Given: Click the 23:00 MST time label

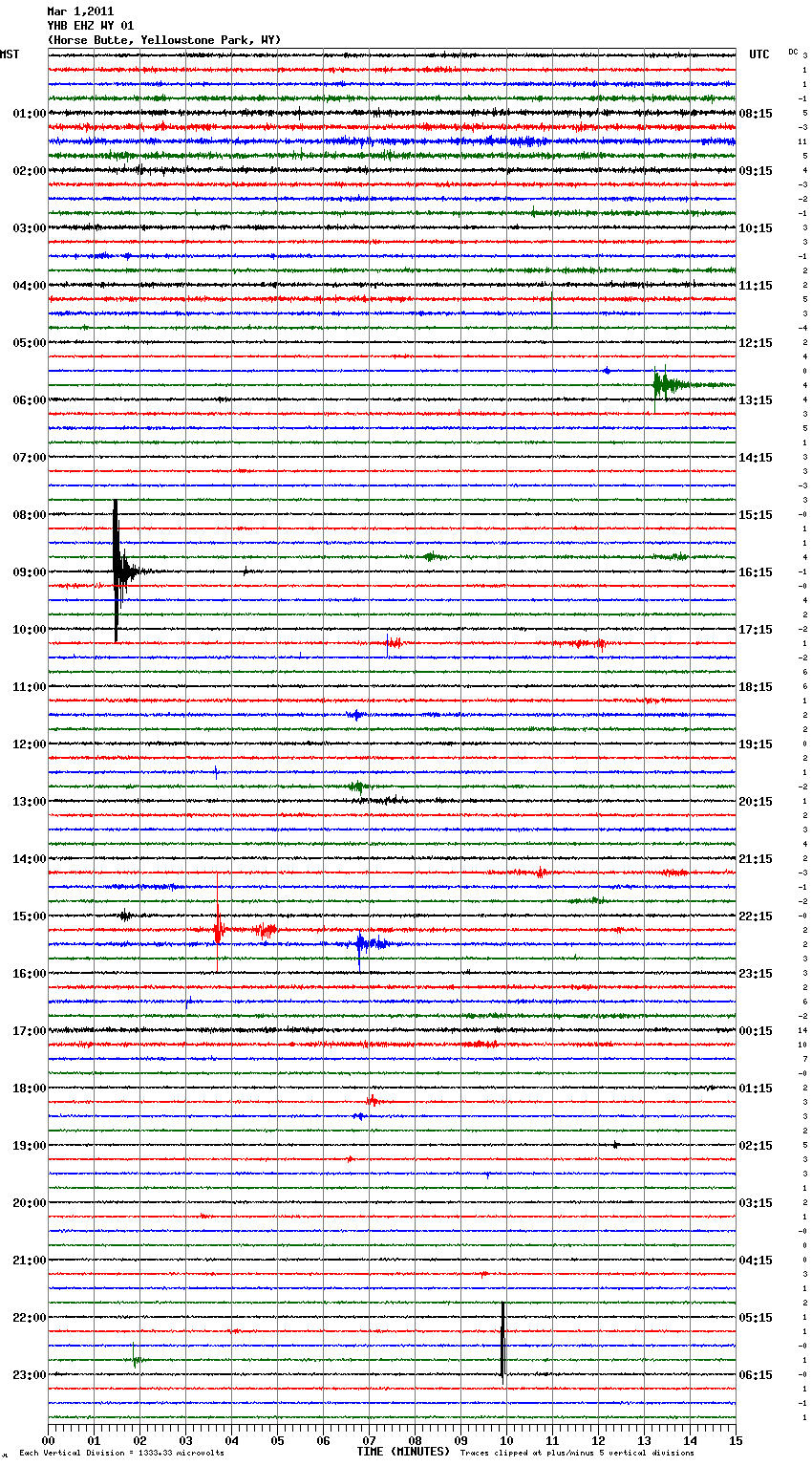Looking at the screenshot, I should 29,1375.
